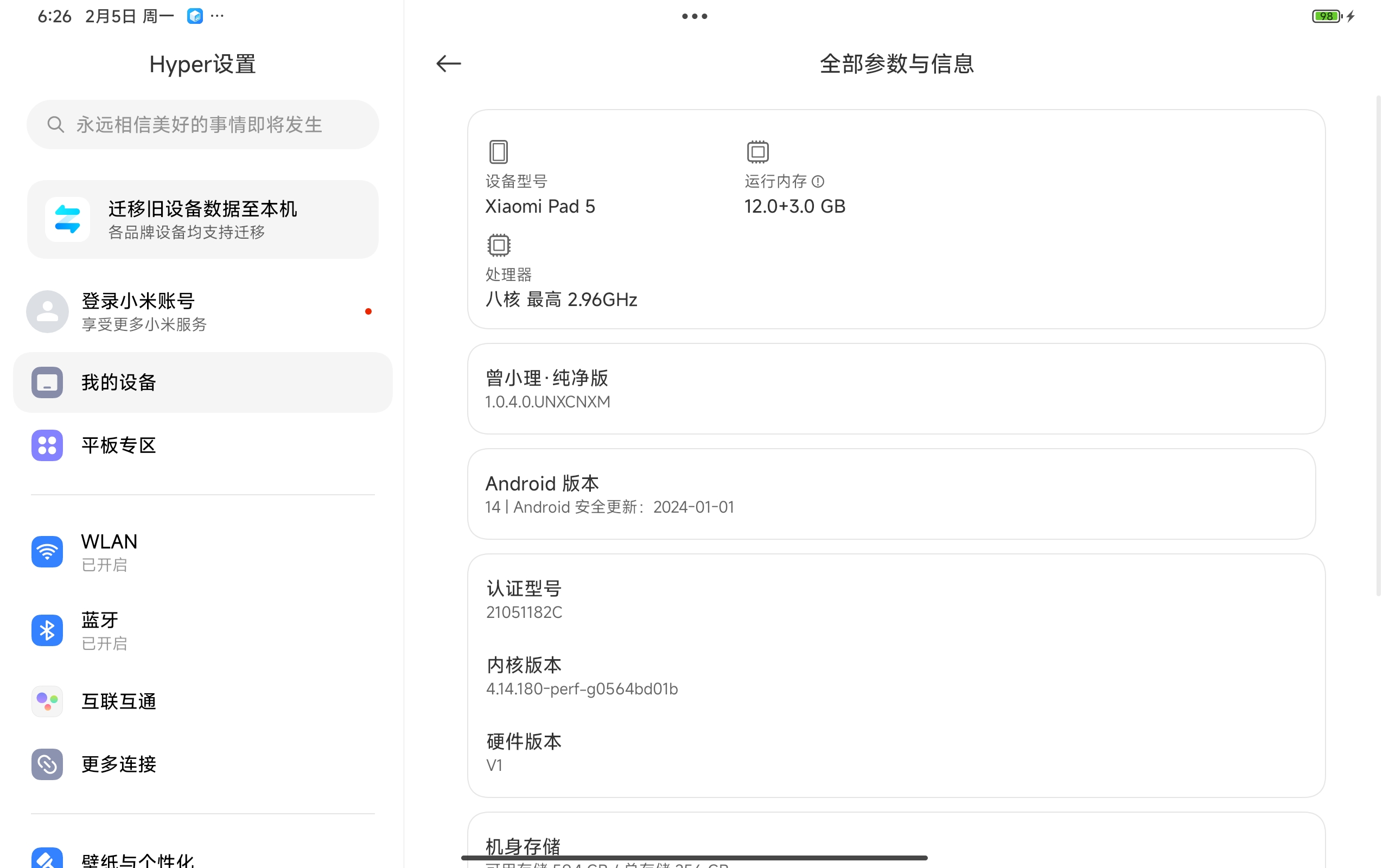The width and height of the screenshot is (1389, 868).
Task: Click 各品牌设备均支持迁移 subtitle
Action: click(x=187, y=232)
